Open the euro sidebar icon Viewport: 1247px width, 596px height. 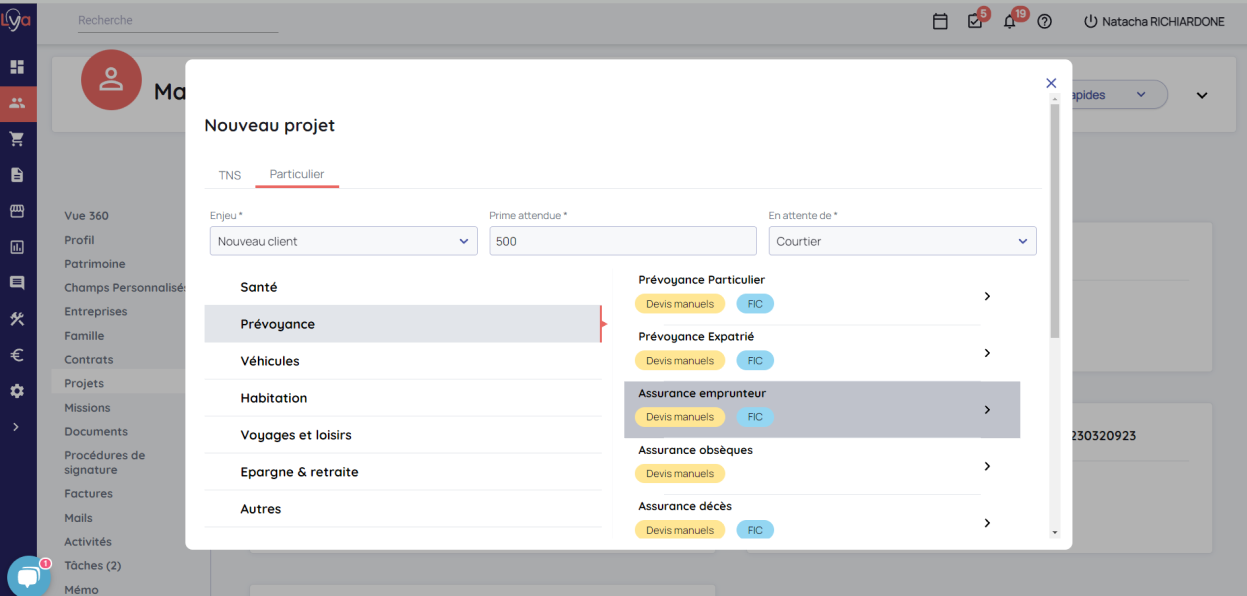17,355
